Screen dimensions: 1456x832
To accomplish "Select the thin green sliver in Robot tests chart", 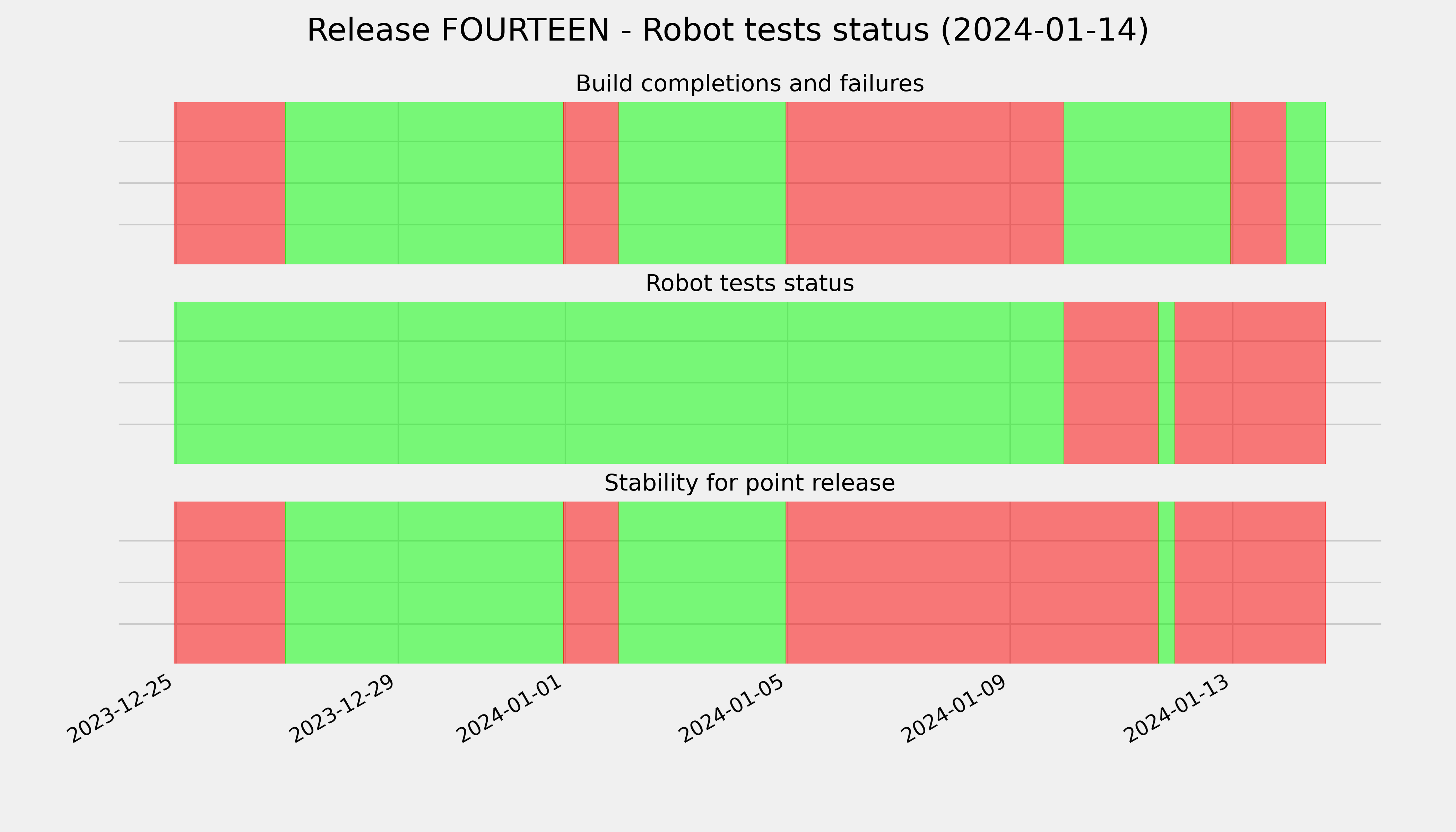I will coord(1167,383).
